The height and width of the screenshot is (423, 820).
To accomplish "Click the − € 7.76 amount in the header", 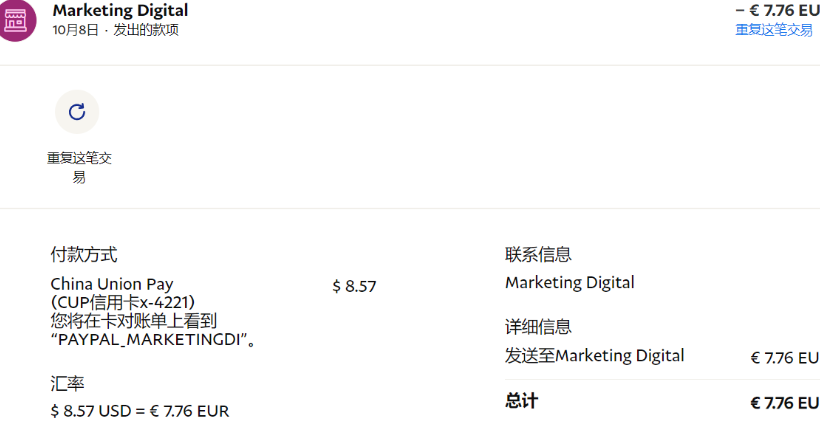I will [x=778, y=10].
